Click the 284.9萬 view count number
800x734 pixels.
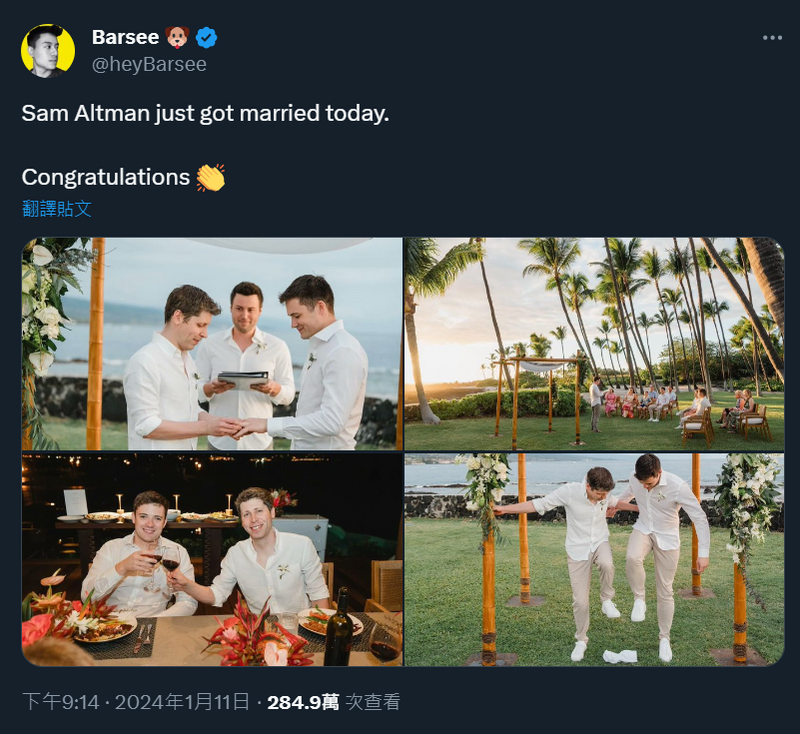(x=302, y=702)
